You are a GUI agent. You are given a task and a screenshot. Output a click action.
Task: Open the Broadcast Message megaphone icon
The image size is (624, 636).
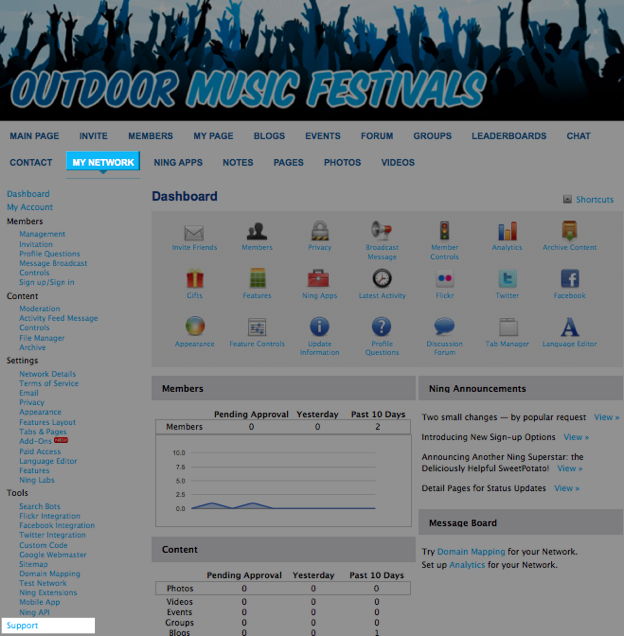coord(381,230)
